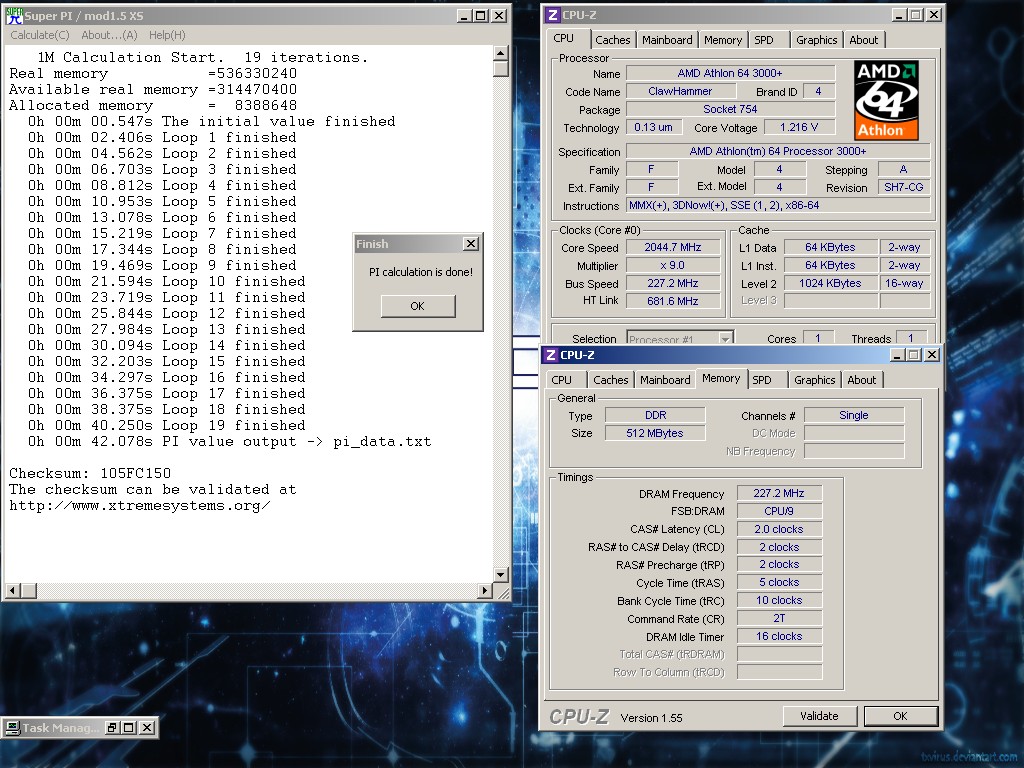The image size is (1024, 768).
Task: Click the Loop 19 finished line
Action: click(167, 426)
